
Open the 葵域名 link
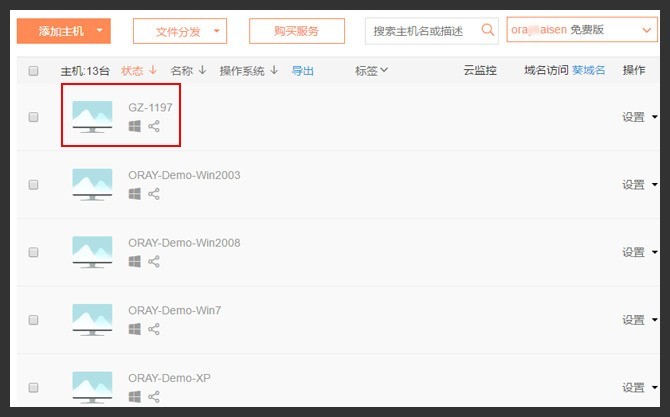588,70
